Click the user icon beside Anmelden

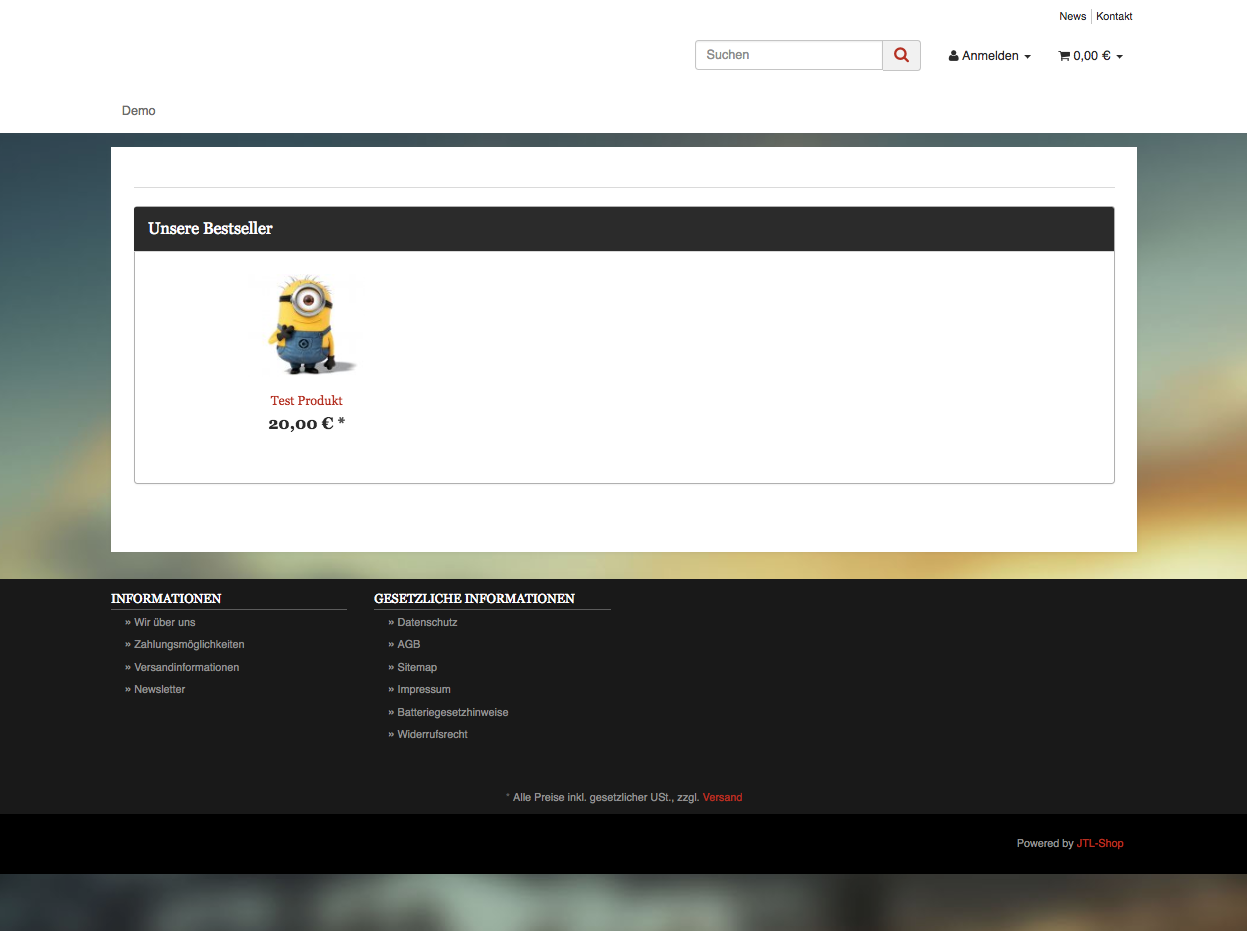tap(954, 57)
